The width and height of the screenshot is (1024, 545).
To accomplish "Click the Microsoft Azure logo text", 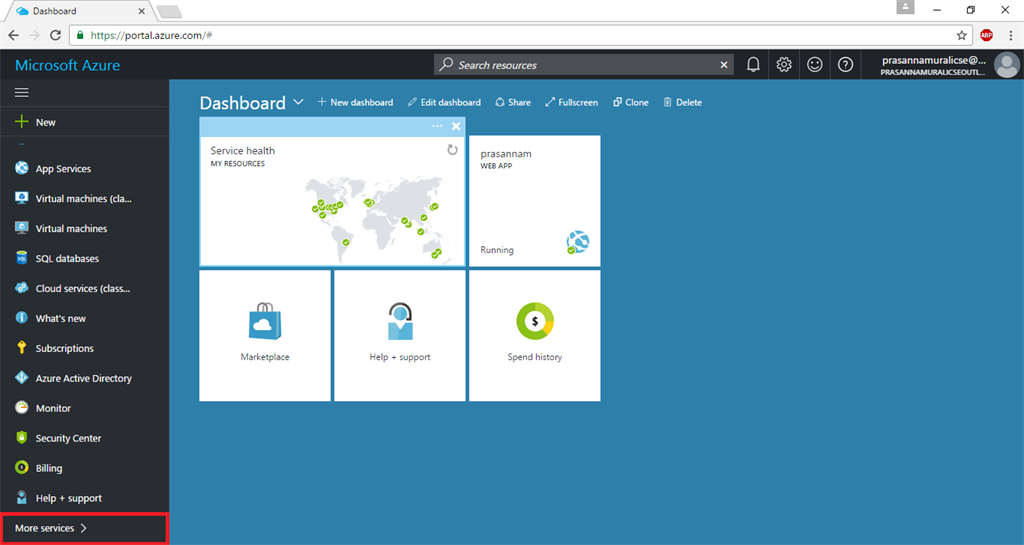I will click(67, 65).
